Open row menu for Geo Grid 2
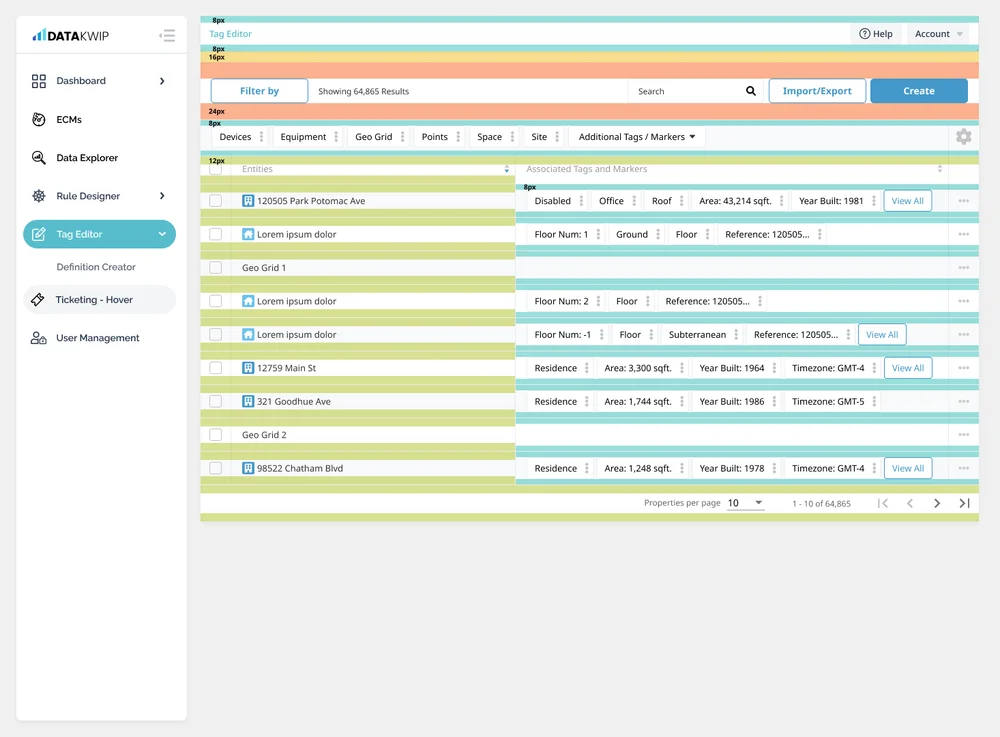 click(x=964, y=435)
